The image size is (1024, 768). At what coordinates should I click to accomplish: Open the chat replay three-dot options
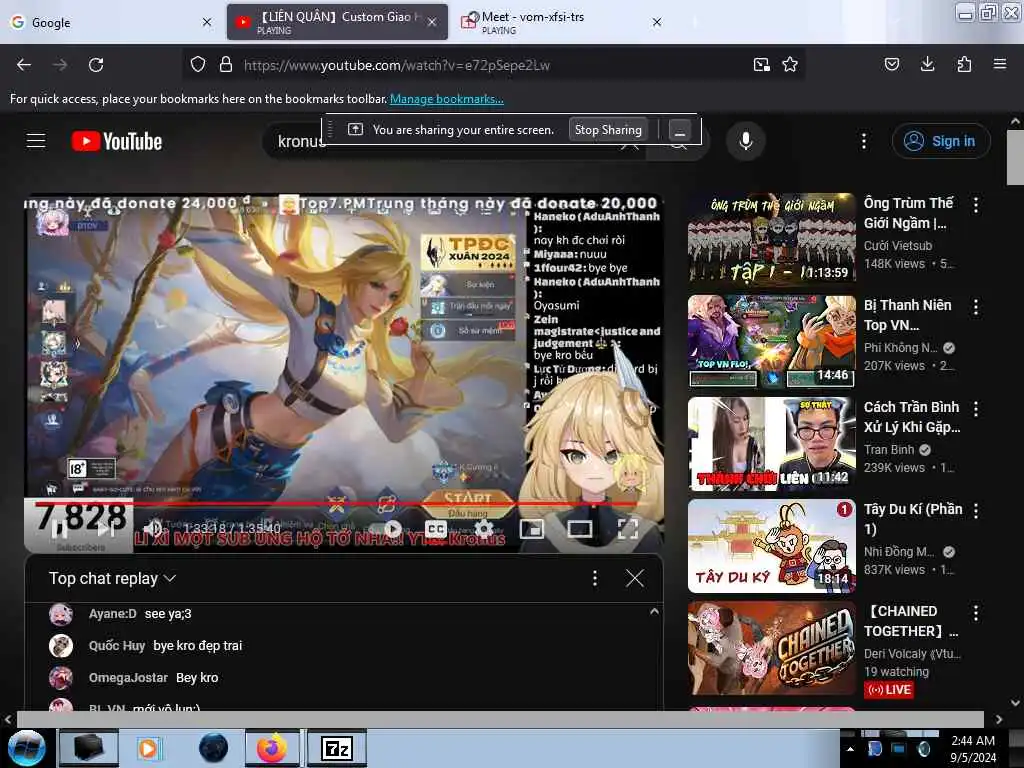594,578
